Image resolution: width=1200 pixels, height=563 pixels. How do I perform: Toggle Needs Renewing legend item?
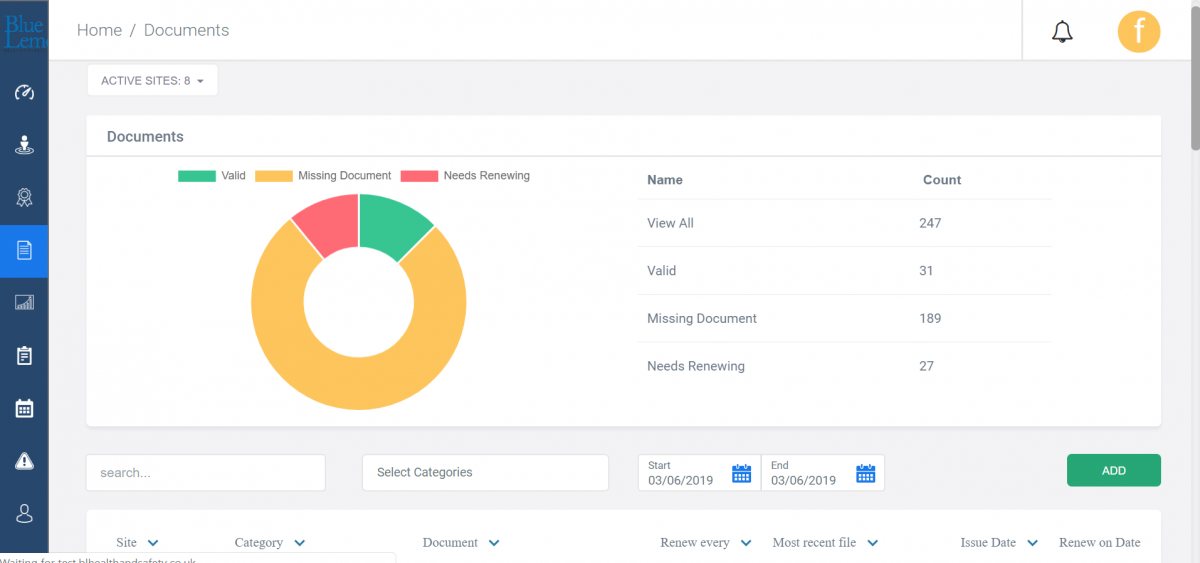tap(465, 176)
